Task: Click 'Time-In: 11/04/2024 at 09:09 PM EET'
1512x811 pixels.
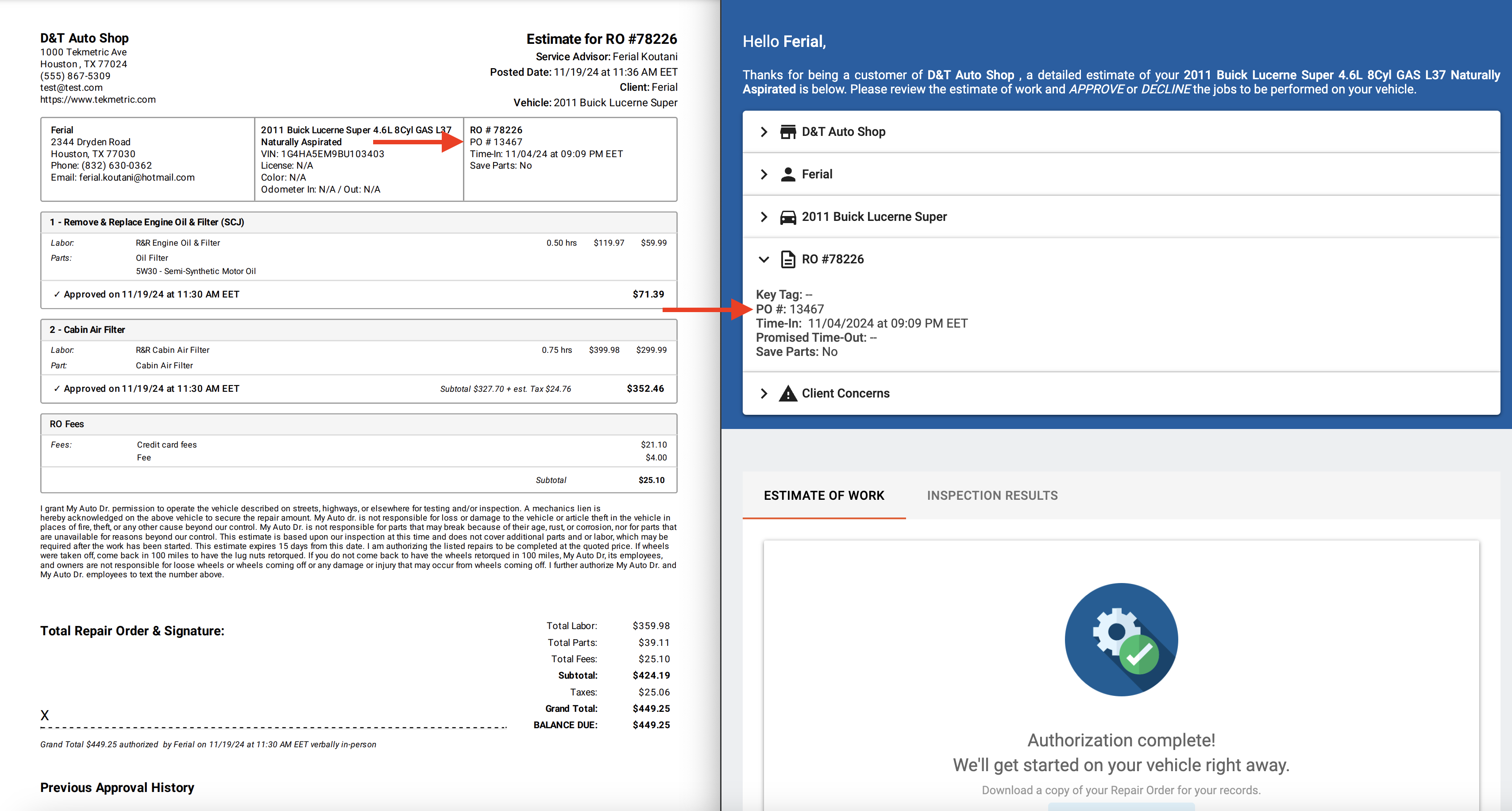Action: pos(862,323)
